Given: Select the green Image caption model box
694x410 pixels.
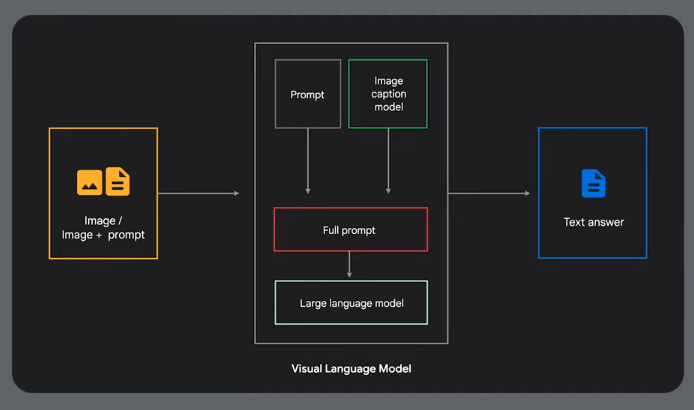Looking at the screenshot, I should (x=388, y=94).
